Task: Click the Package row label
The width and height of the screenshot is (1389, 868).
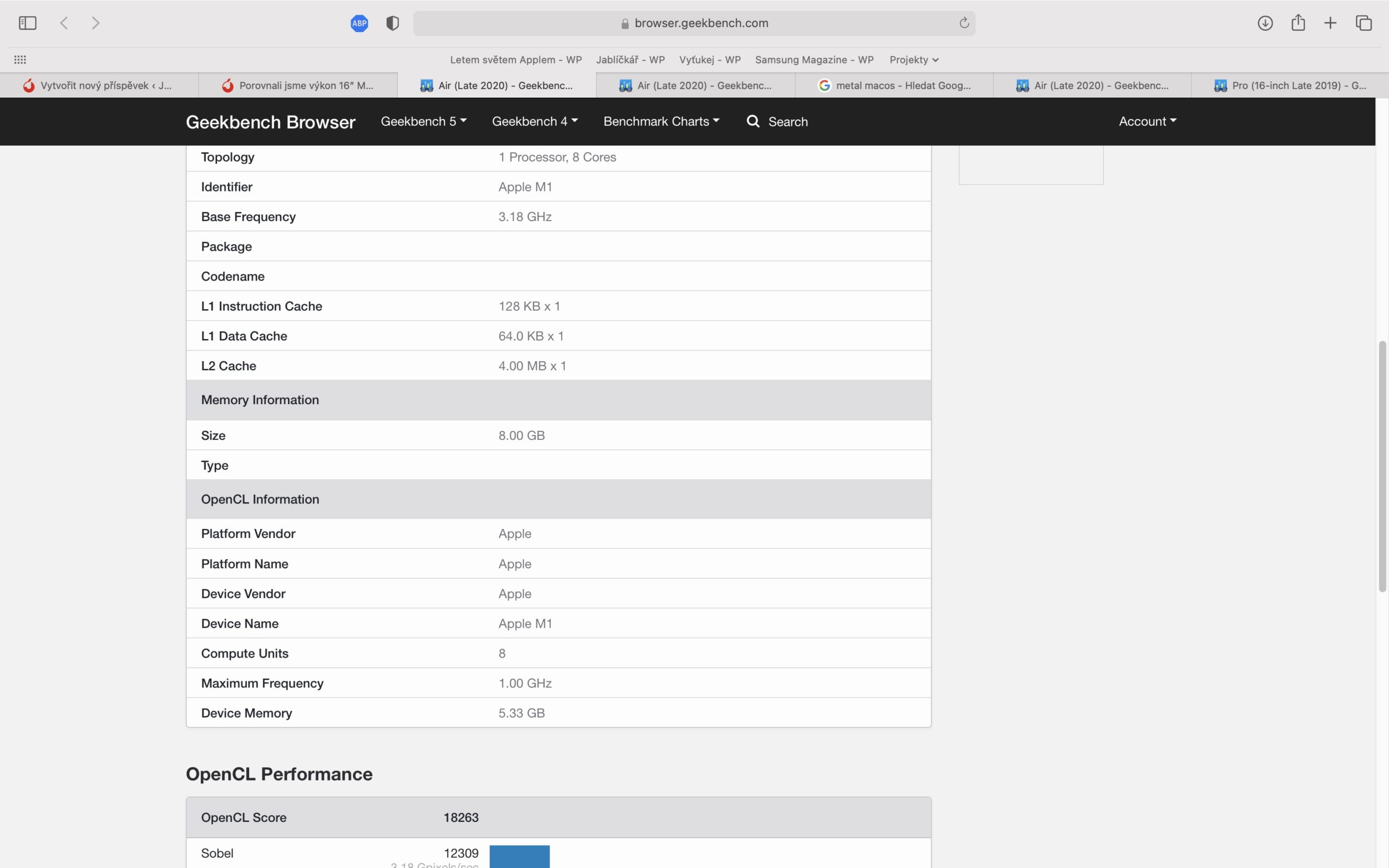Action: tap(226, 246)
